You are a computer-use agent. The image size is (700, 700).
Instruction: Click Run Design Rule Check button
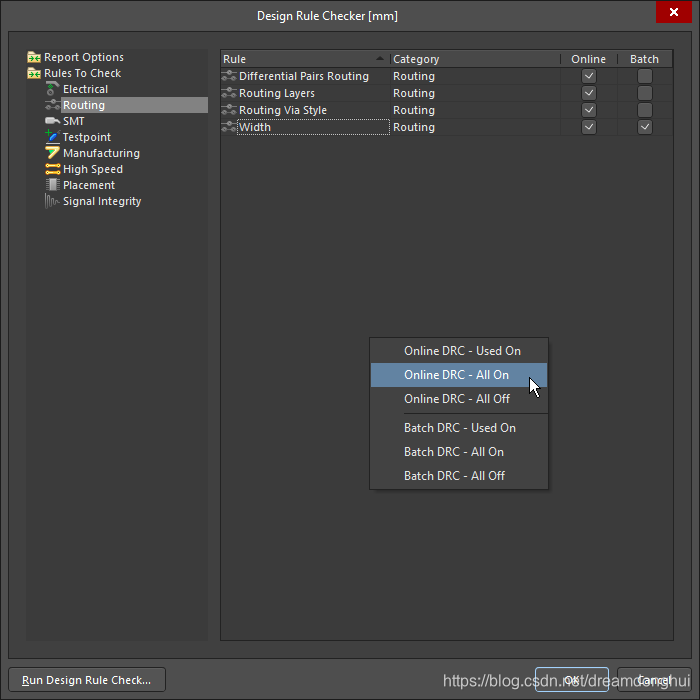click(87, 679)
